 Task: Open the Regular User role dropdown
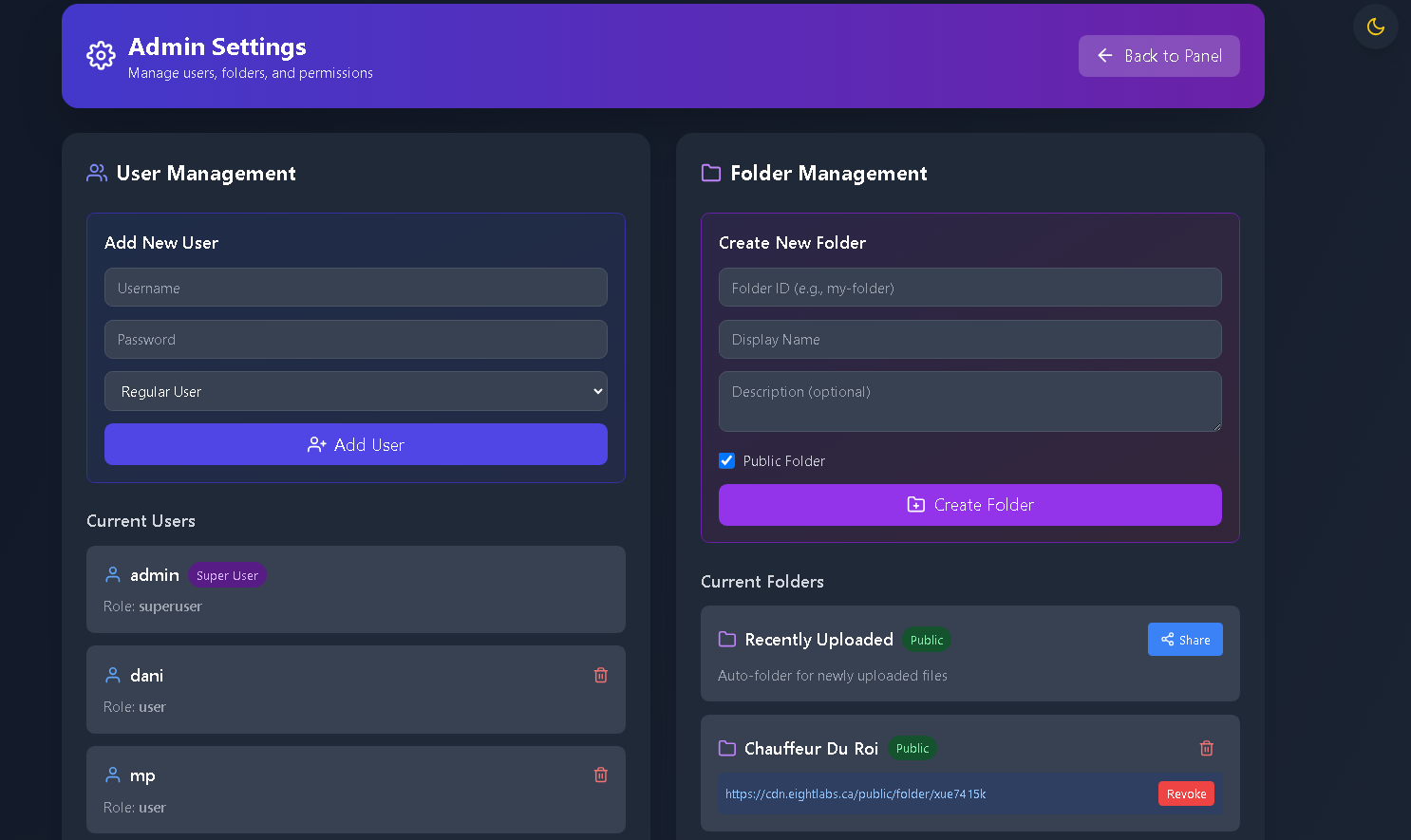(x=355, y=391)
